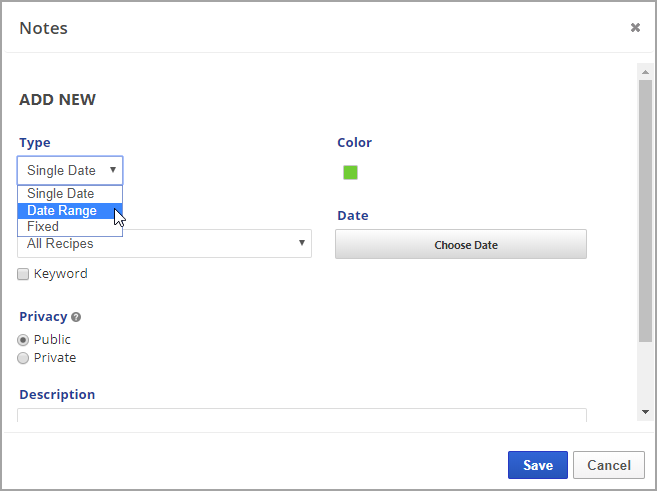The width and height of the screenshot is (657, 491).
Task: Click the scrollbar up arrow
Action: [645, 71]
